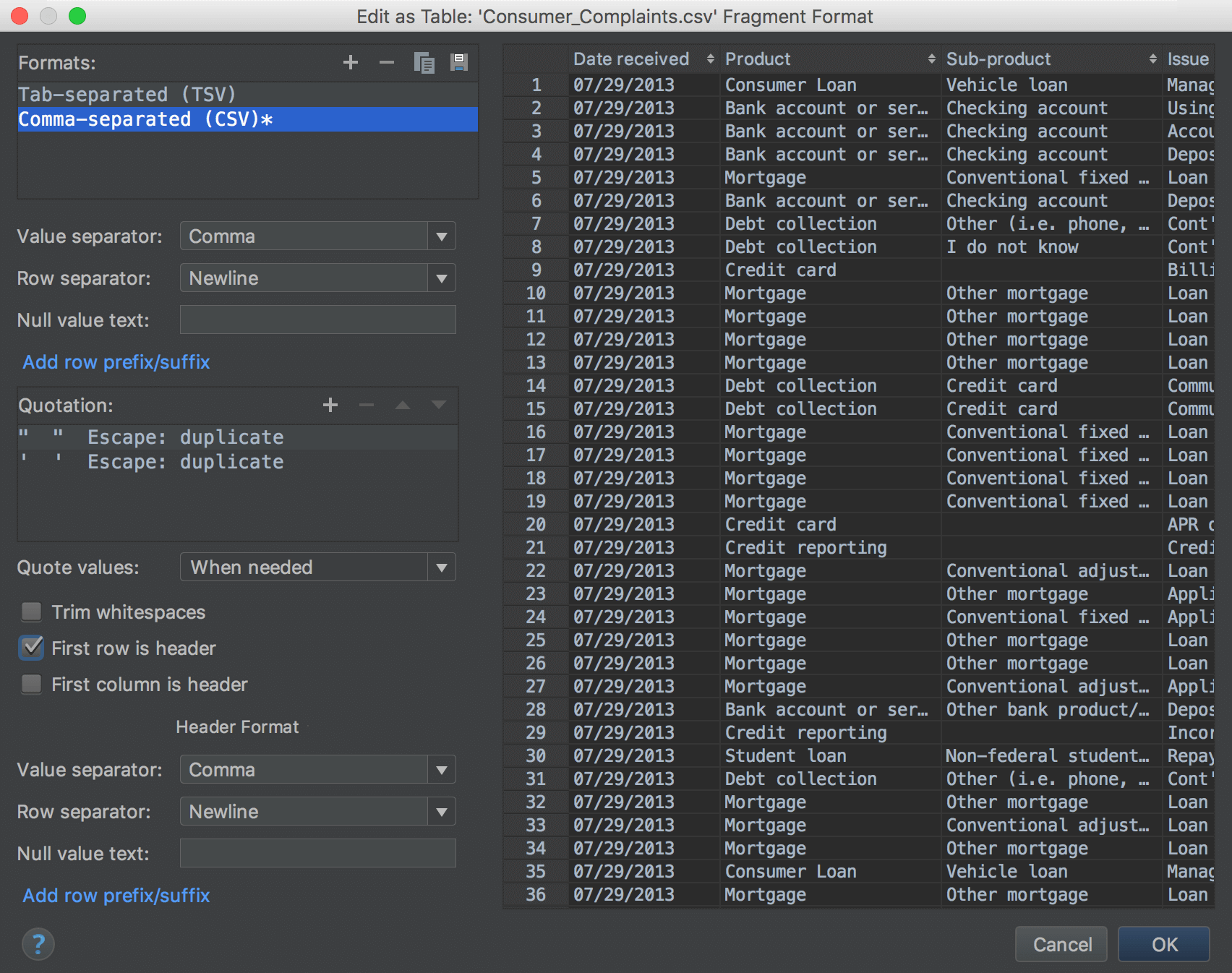This screenshot has width=1232, height=973.
Task: Remove selected format with minus icon
Action: (x=387, y=63)
